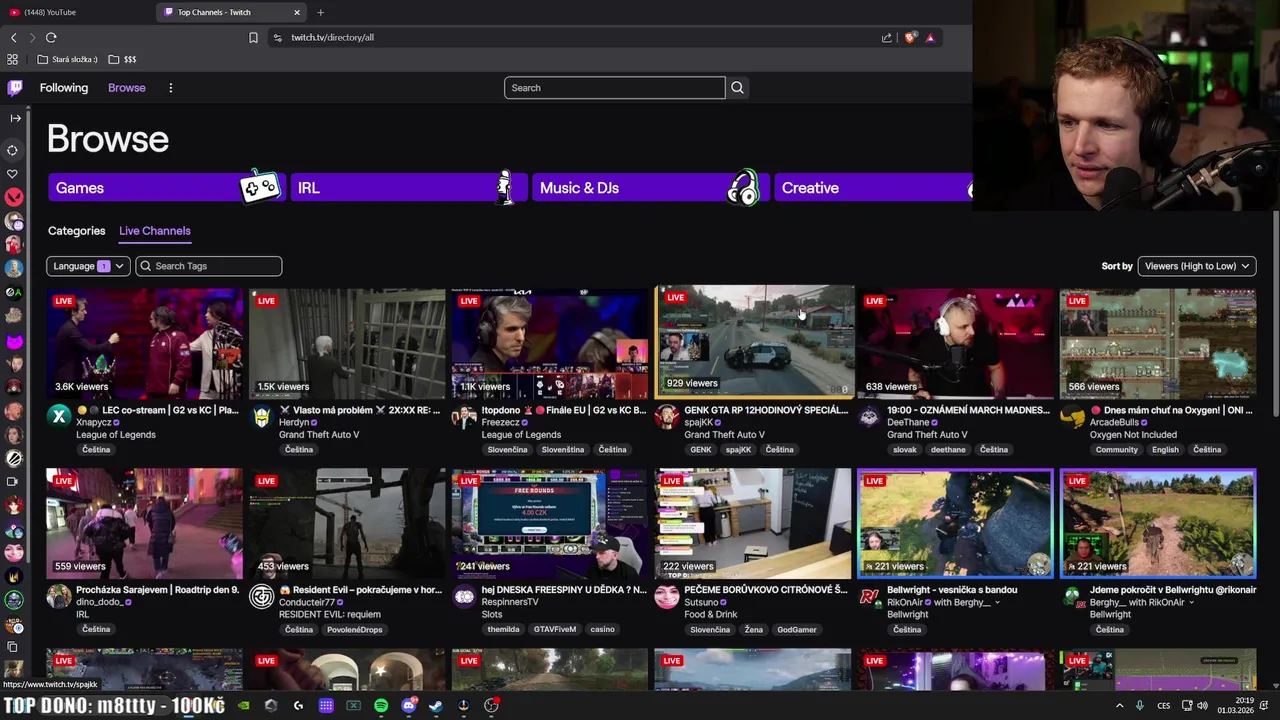This screenshot has height=720, width=1280.
Task: Click the microphone icon in system tray
Action: [x=1139, y=706]
